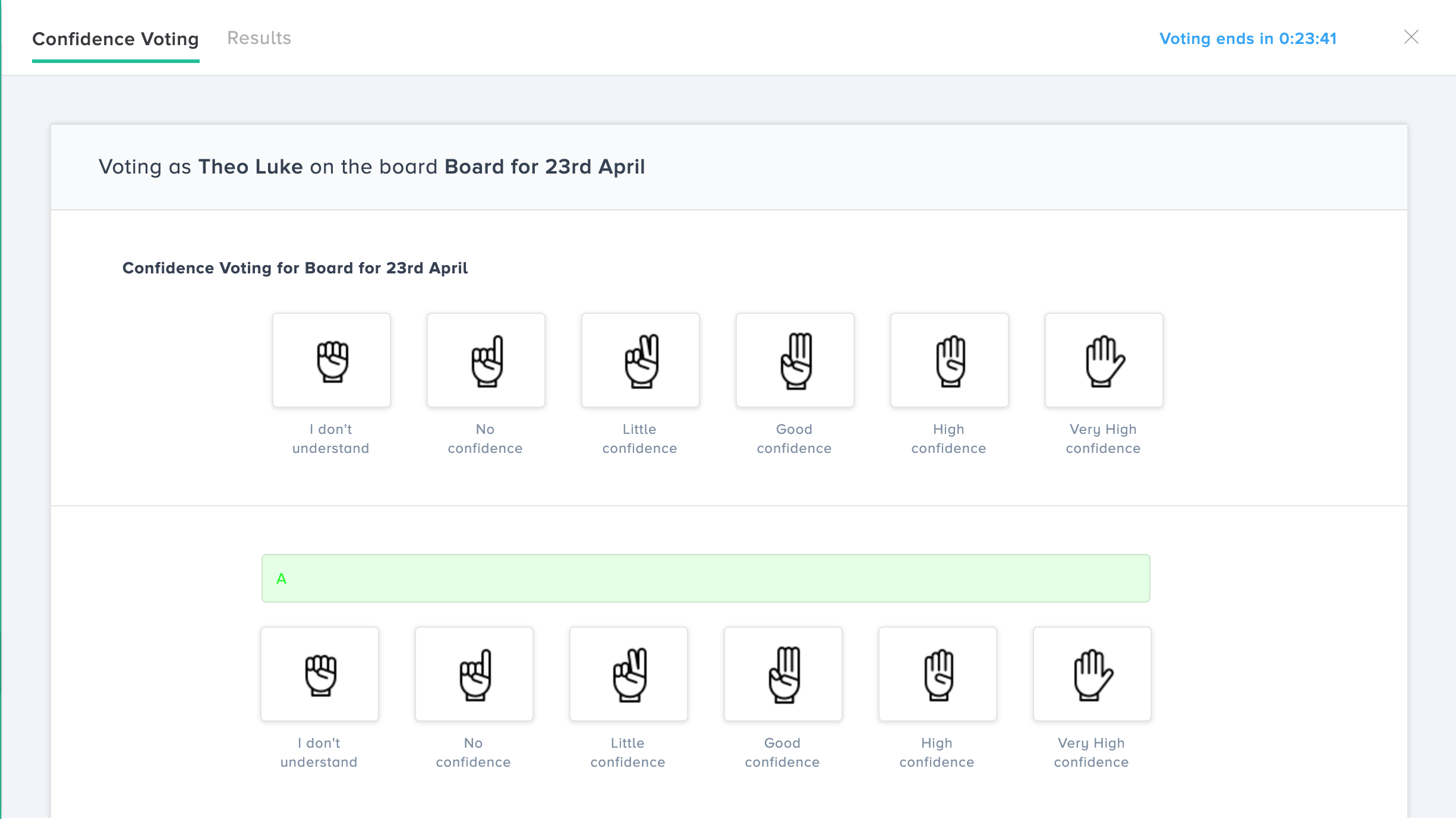Click the green item A card
1456x819 pixels.
click(705, 578)
